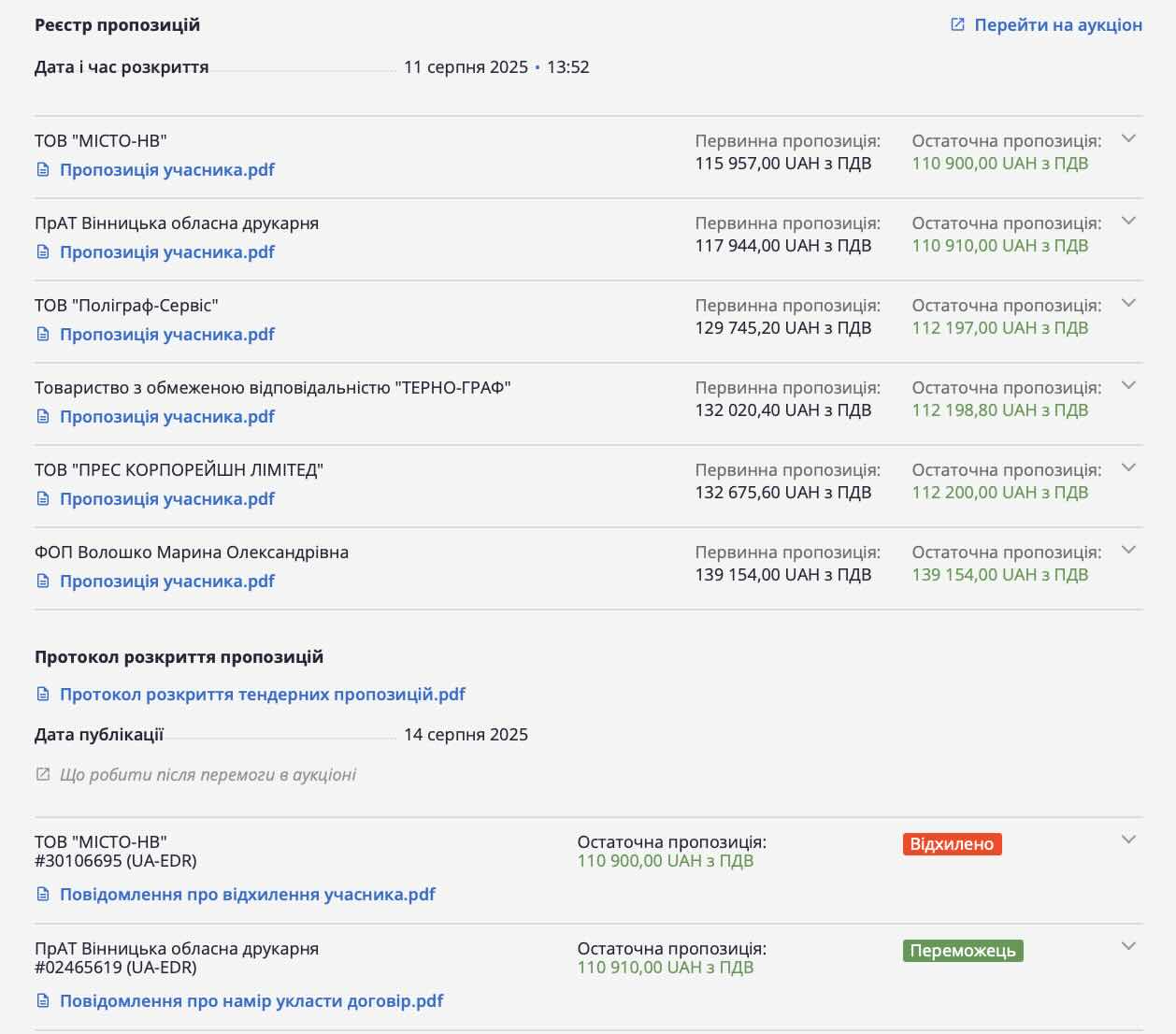Open Повідомлення про відхилення учасника.pdf
1176x1034 pixels.
click(247, 895)
